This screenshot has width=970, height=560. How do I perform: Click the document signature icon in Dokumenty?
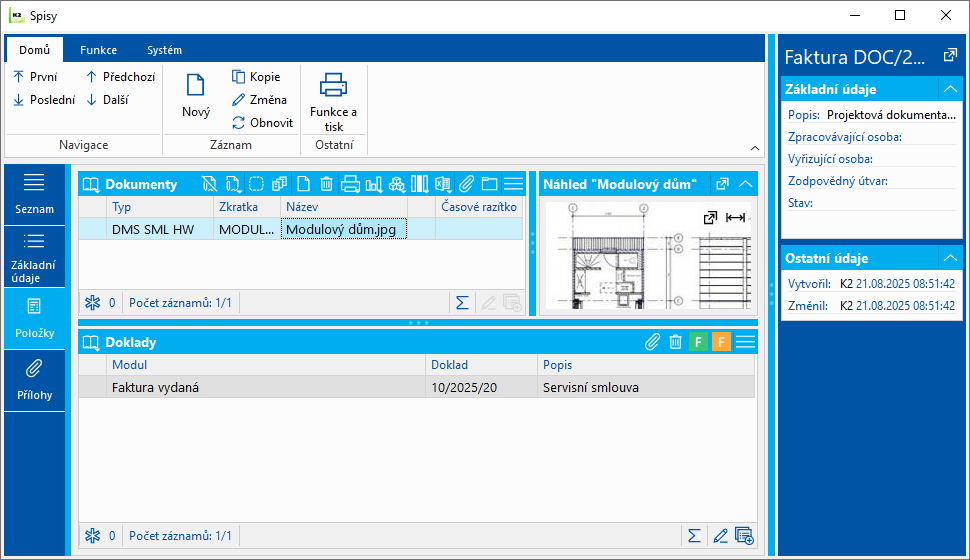[233, 184]
